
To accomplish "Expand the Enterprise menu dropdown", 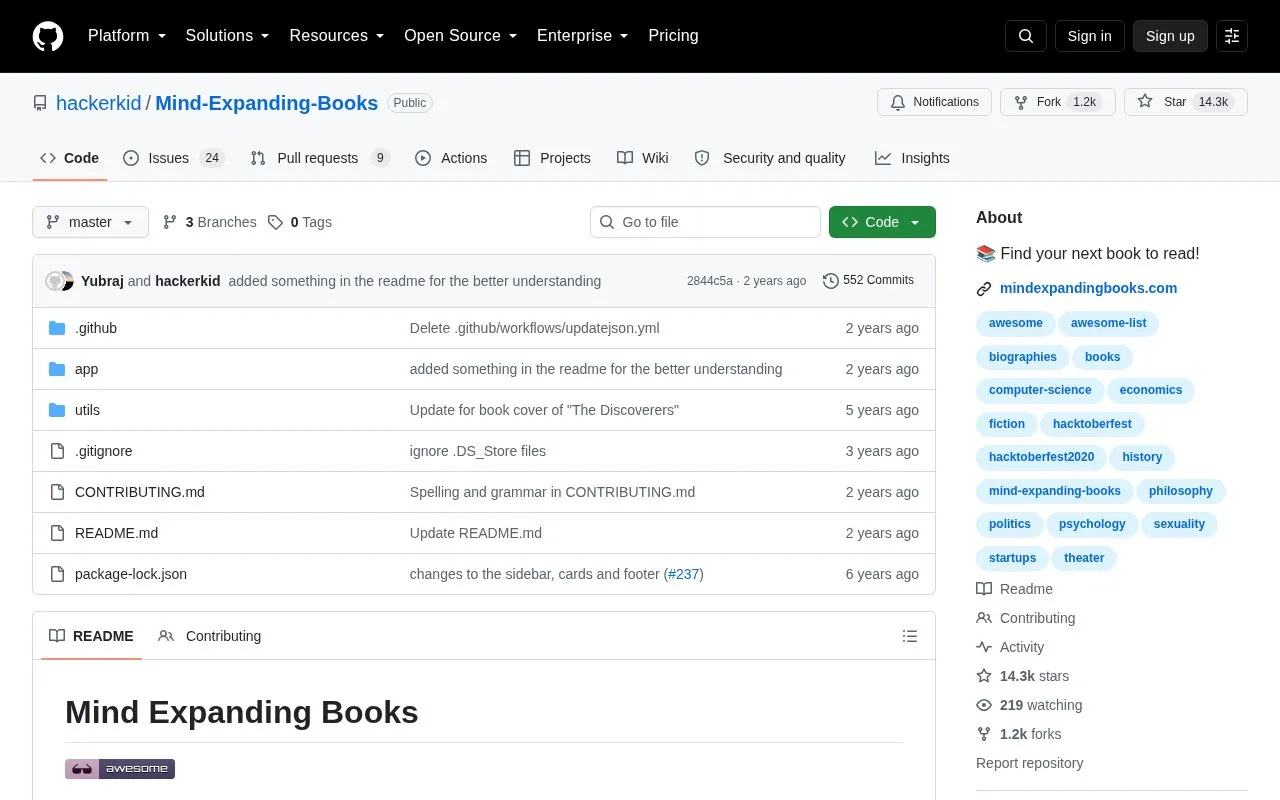I will (583, 36).
